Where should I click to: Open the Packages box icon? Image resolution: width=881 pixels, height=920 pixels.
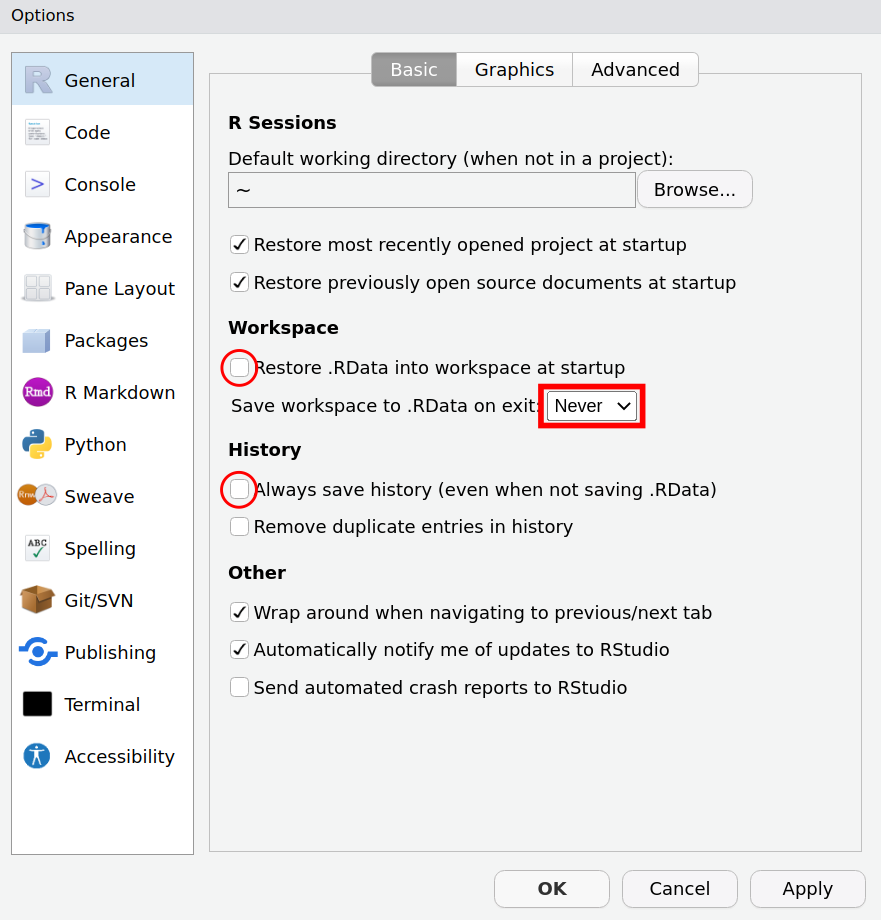pyautogui.click(x=37, y=341)
